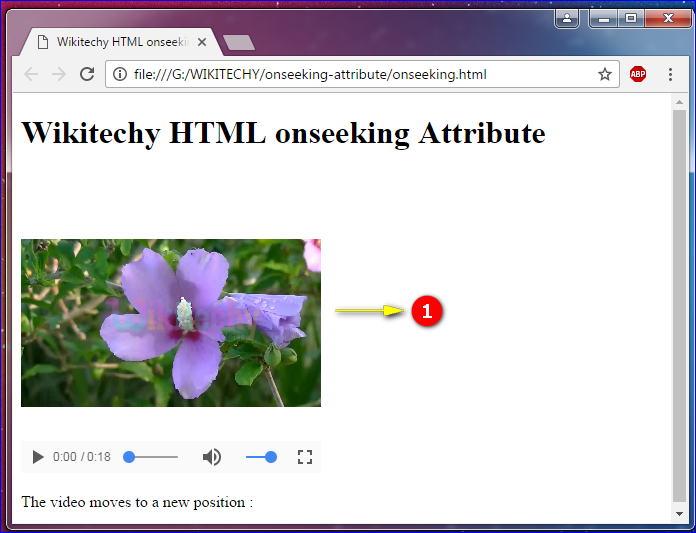
Task: Bookmark this page with the star icon
Action: pos(605,74)
